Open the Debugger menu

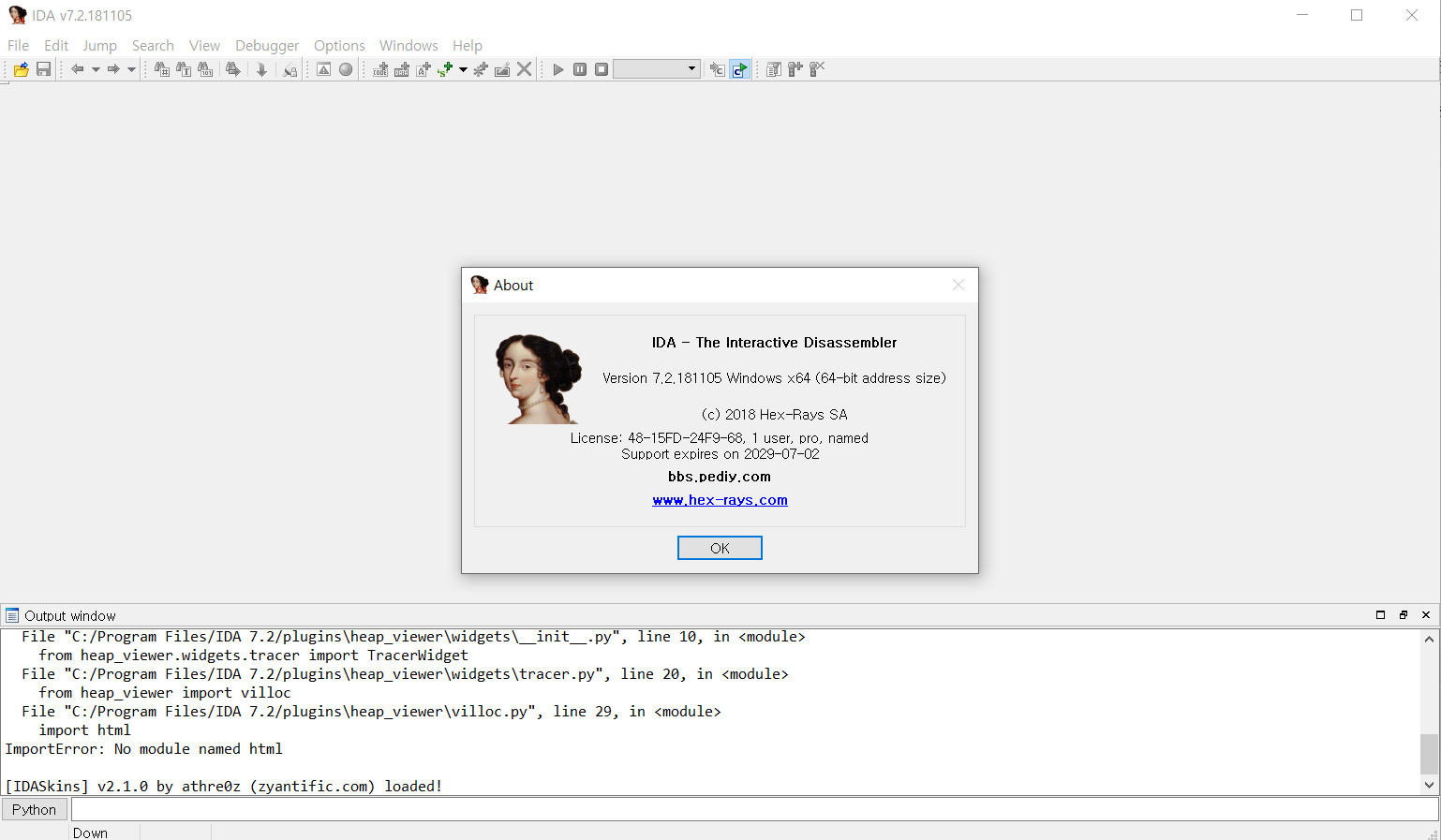coord(267,45)
